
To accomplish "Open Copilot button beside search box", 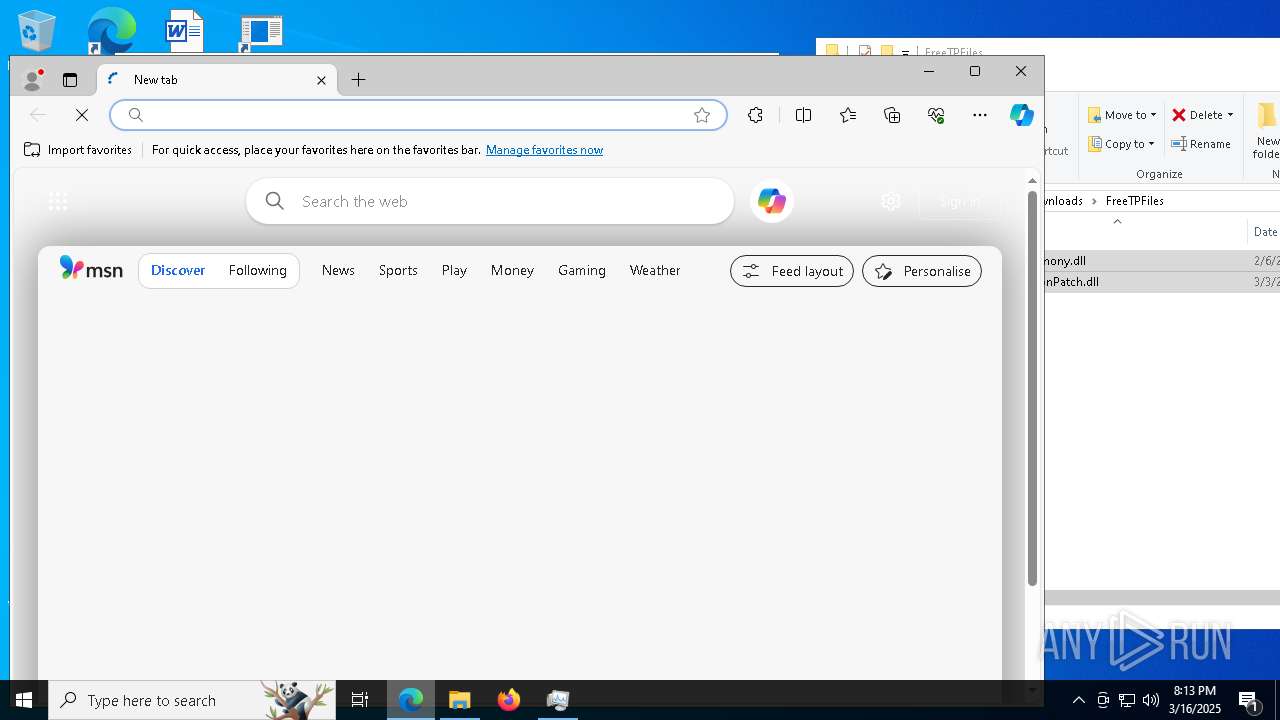I will pos(771,201).
